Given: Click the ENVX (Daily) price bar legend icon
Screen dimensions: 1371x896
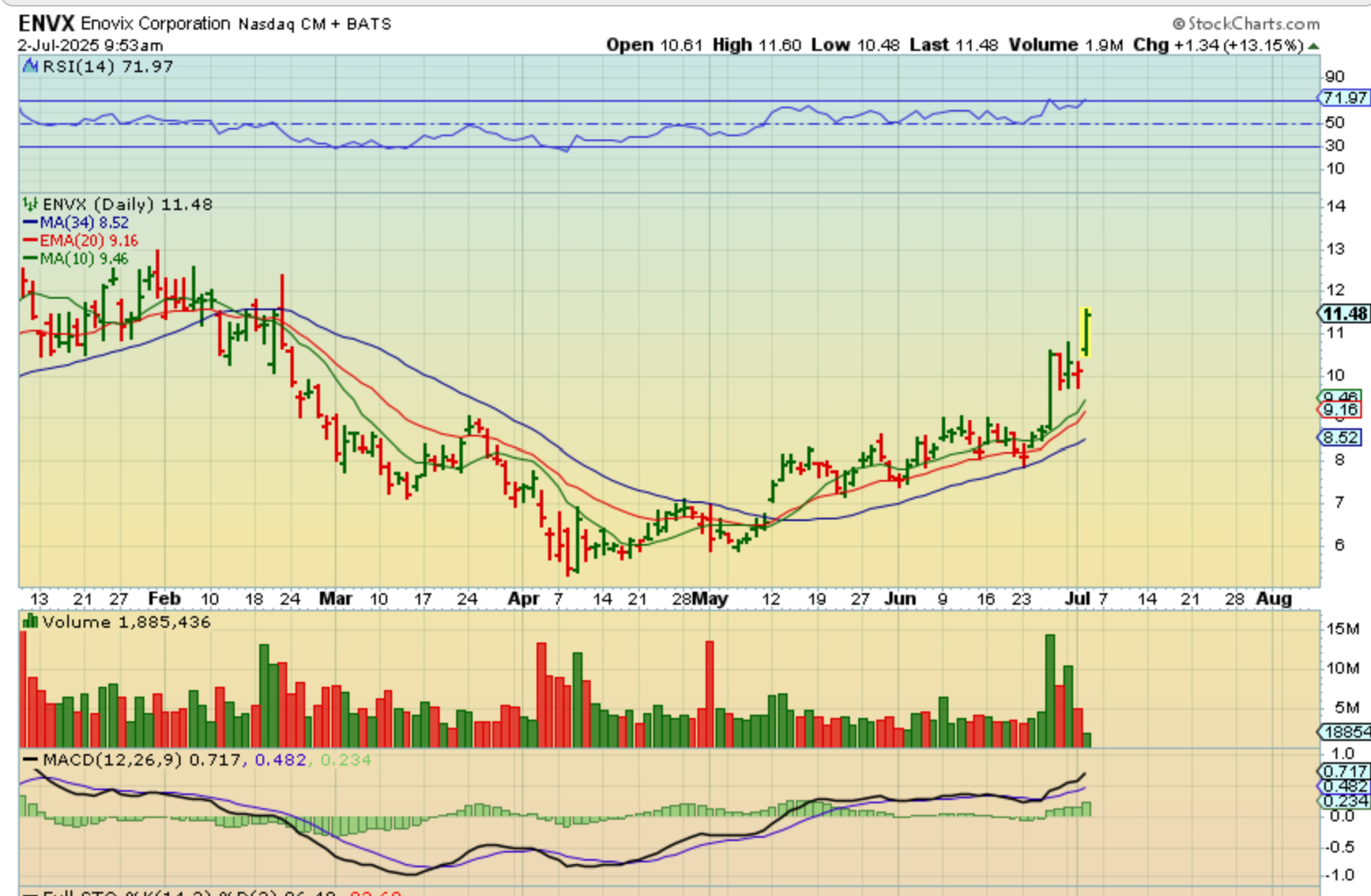Looking at the screenshot, I should [30, 203].
